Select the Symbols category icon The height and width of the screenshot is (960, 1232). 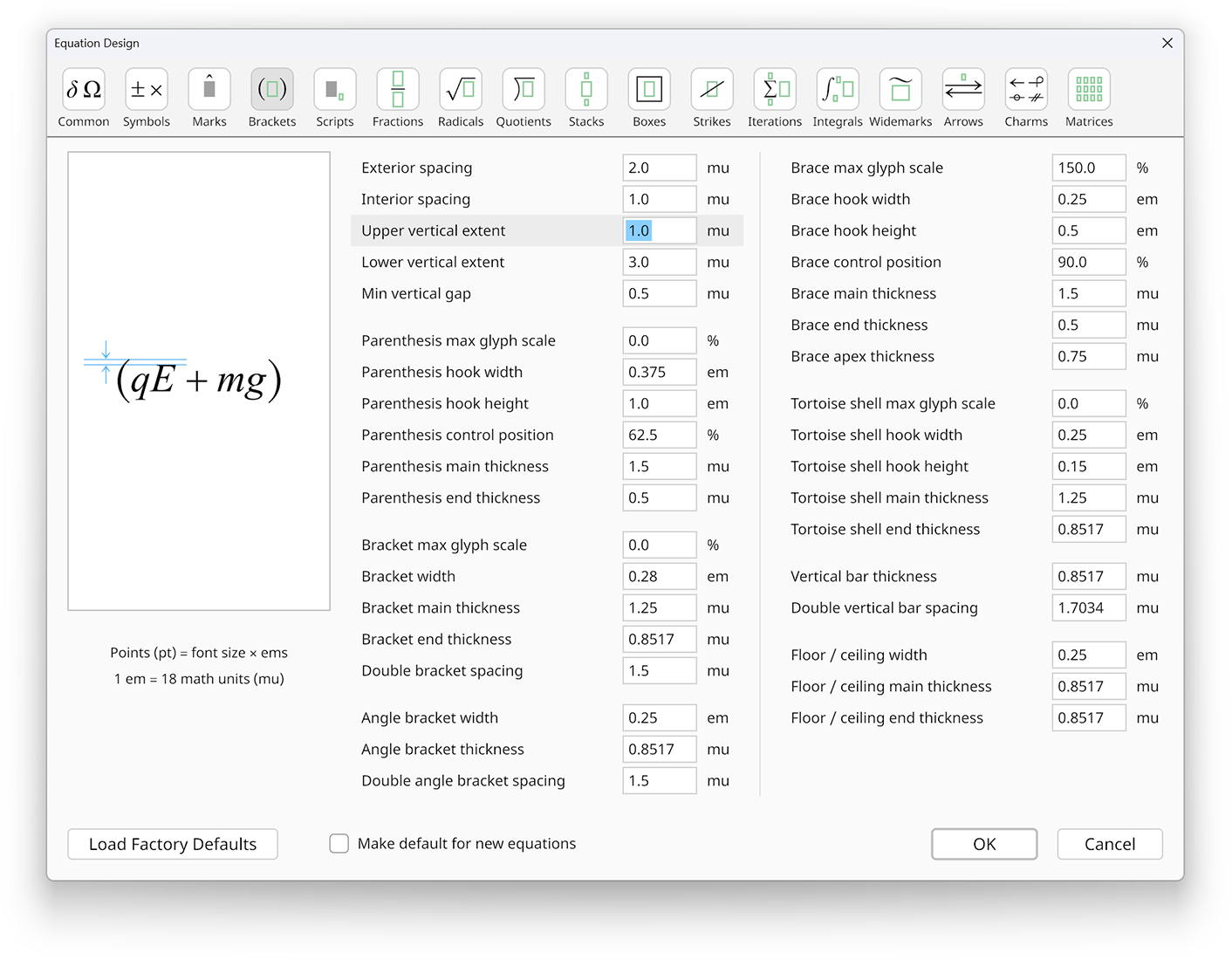point(146,96)
